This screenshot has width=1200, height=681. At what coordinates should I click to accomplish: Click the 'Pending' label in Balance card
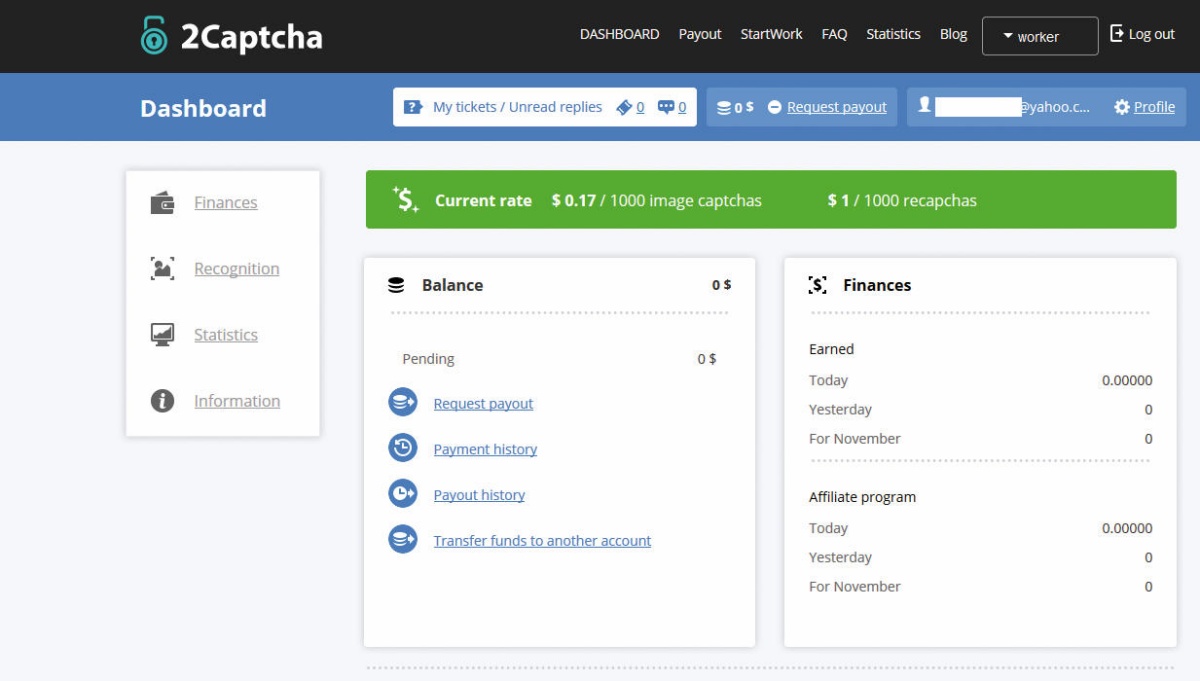click(x=428, y=359)
